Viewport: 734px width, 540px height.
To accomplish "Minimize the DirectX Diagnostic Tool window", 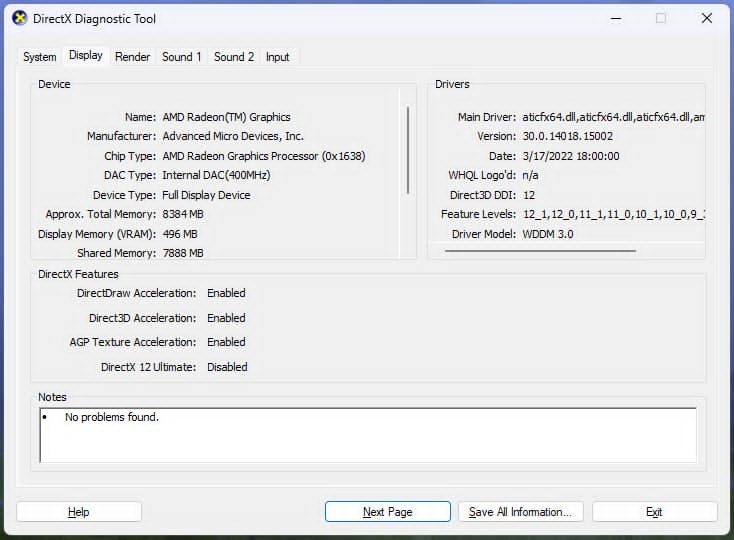I will (x=616, y=19).
